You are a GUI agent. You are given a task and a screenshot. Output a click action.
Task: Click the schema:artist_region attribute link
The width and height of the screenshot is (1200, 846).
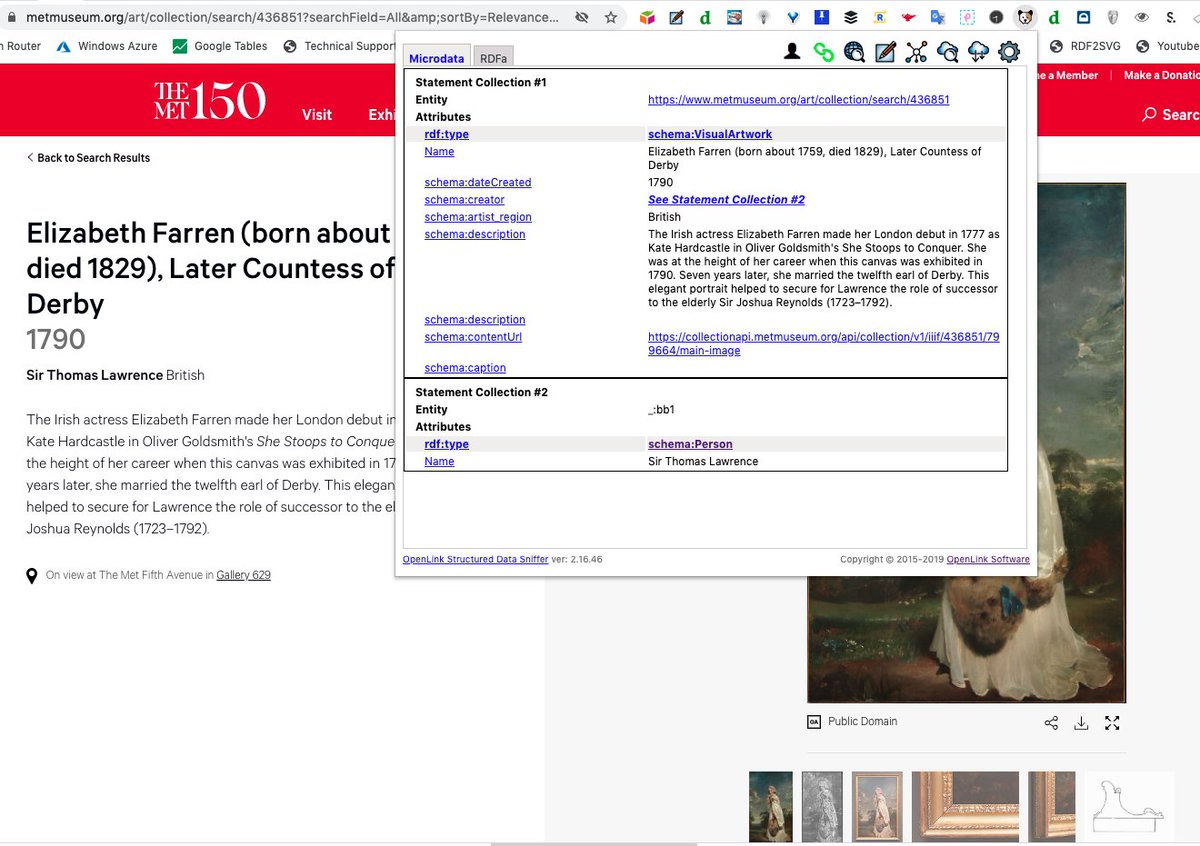tap(478, 217)
